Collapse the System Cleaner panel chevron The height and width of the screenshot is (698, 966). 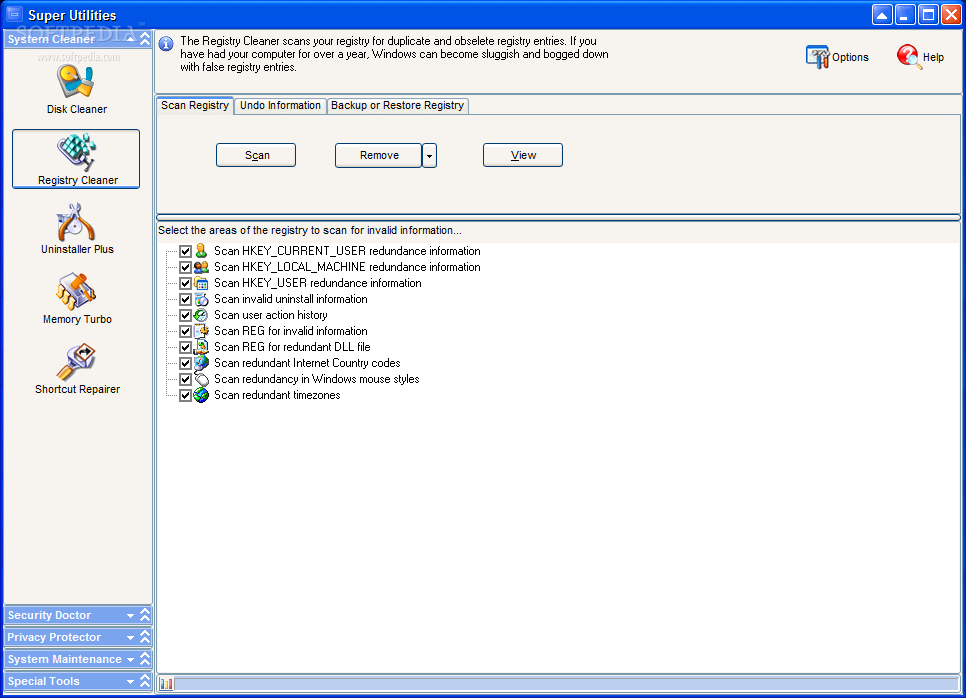145,39
